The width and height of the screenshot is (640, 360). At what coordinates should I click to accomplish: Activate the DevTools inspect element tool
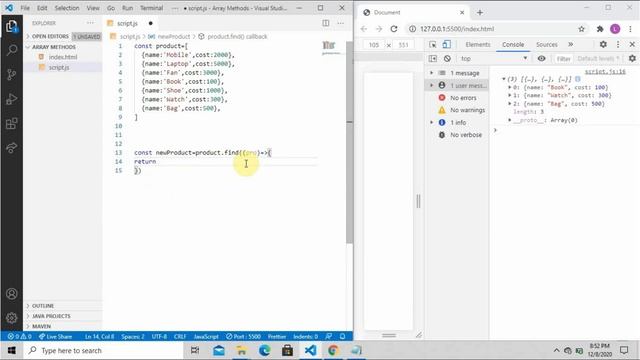433,44
